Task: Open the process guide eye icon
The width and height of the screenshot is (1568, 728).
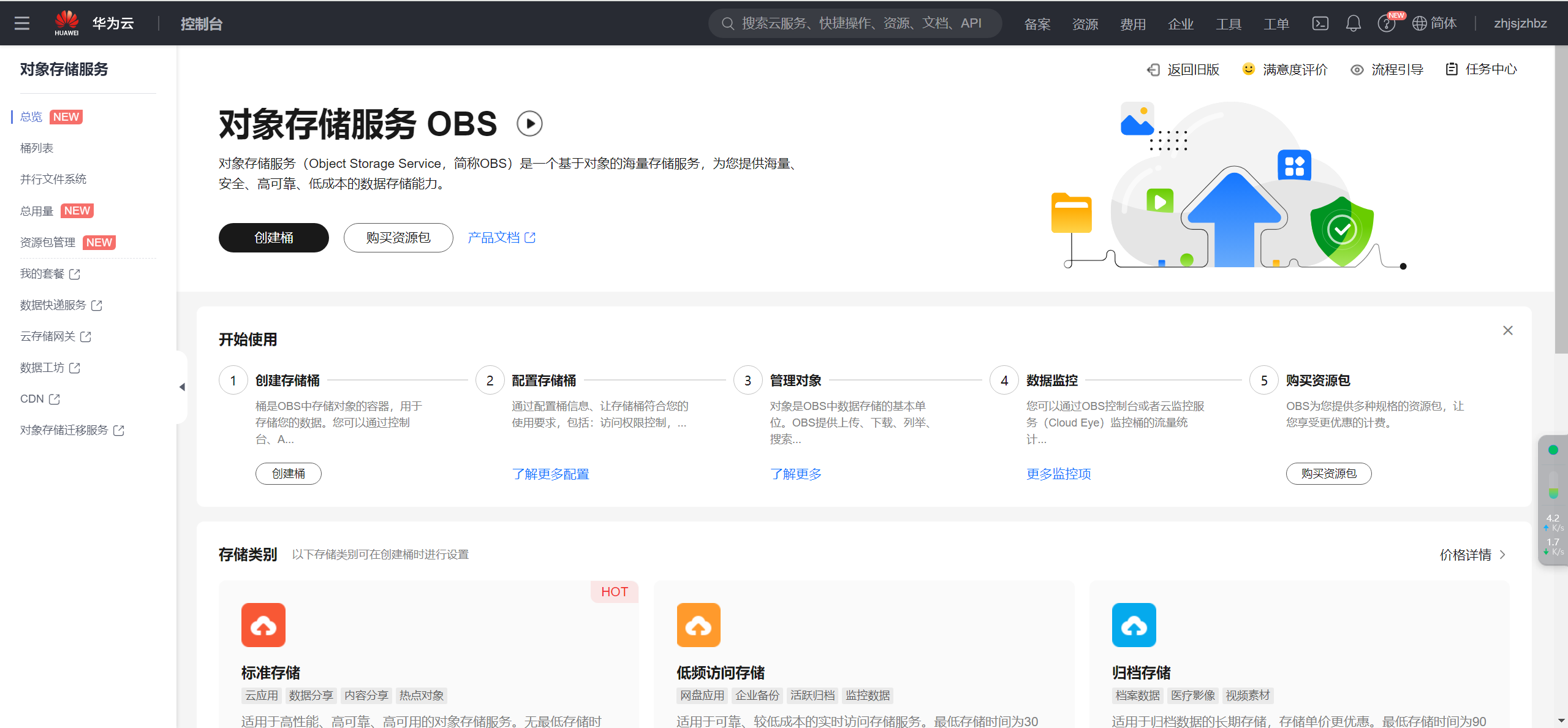Action: click(x=1357, y=70)
